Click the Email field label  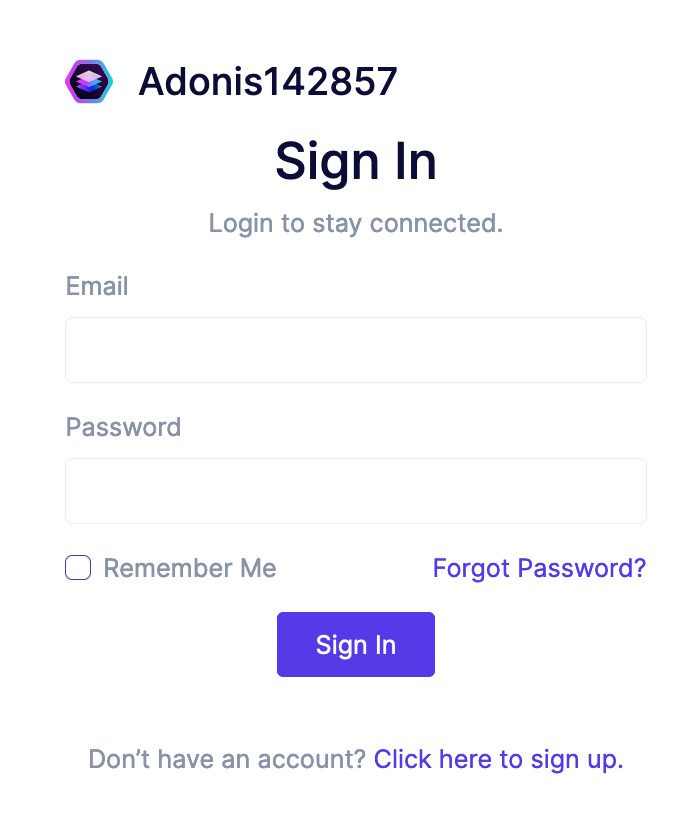(x=97, y=287)
